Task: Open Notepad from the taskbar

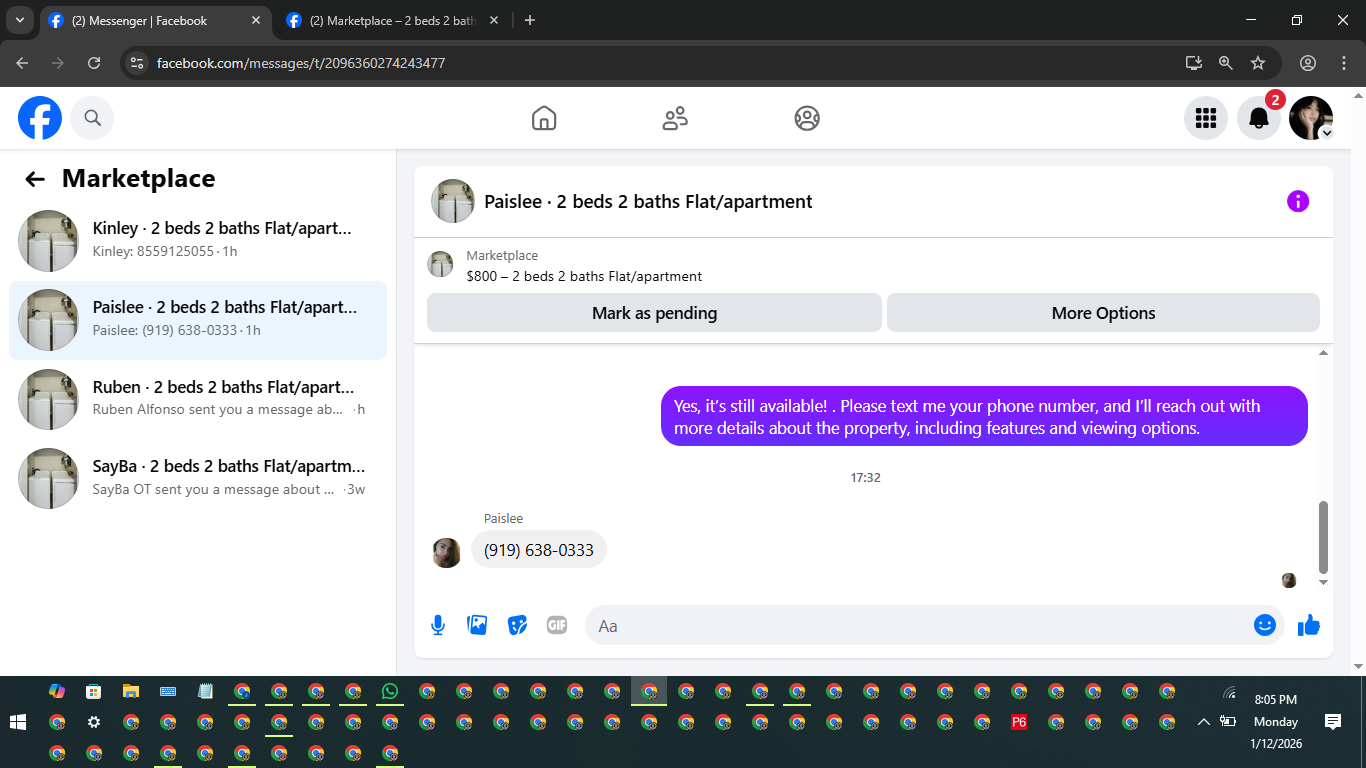Action: (x=205, y=691)
